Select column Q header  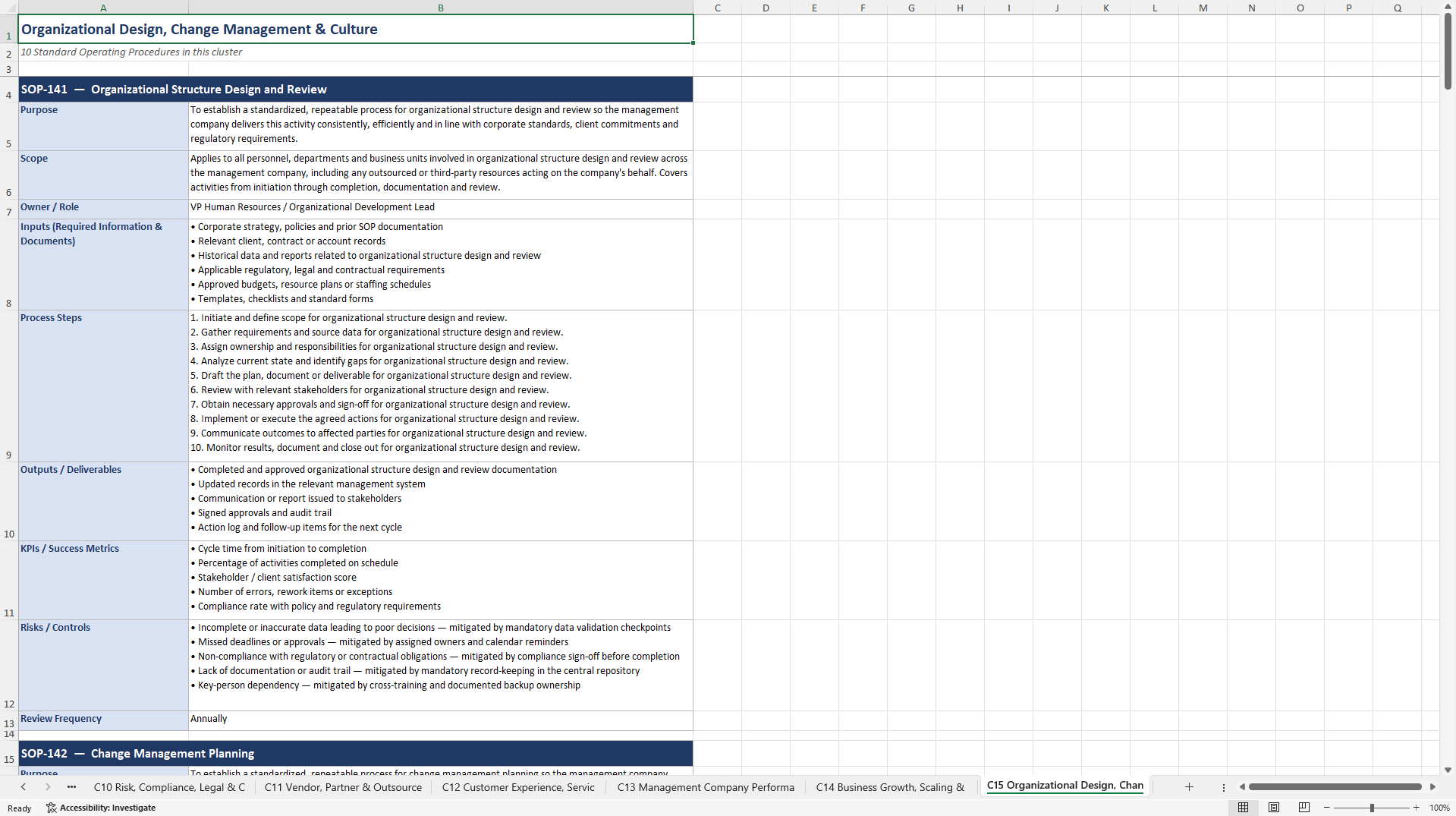pos(1397,8)
